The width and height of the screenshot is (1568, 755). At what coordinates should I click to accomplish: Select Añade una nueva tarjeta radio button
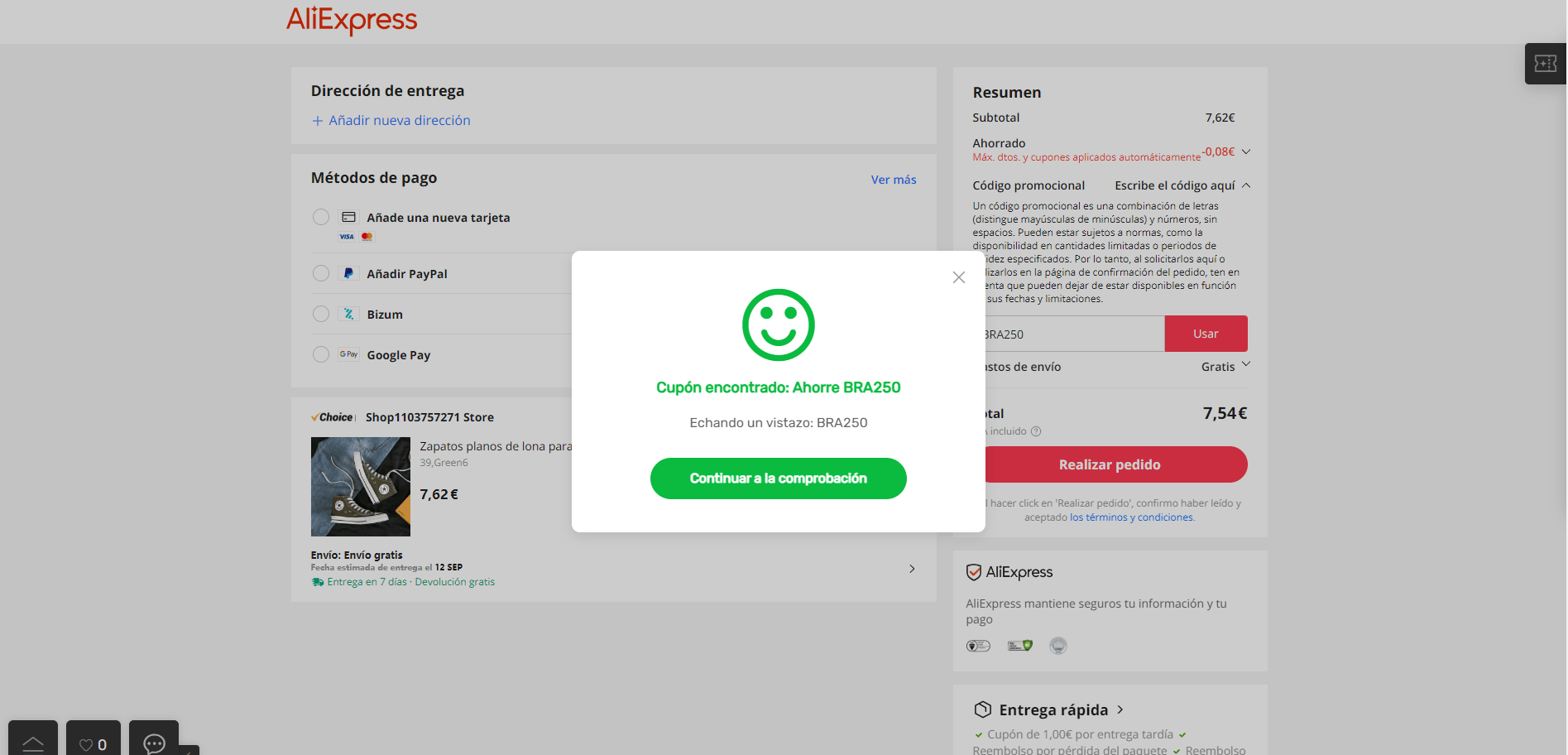[321, 217]
